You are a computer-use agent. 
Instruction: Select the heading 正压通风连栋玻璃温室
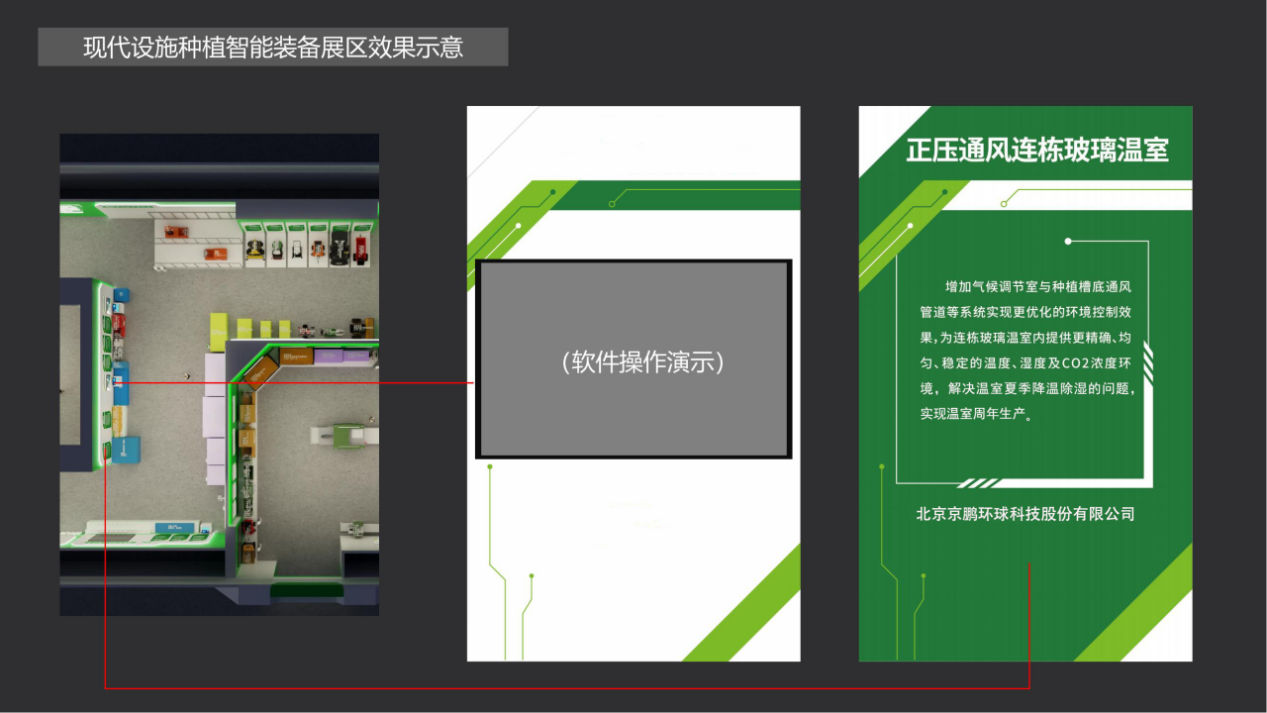[1037, 151]
